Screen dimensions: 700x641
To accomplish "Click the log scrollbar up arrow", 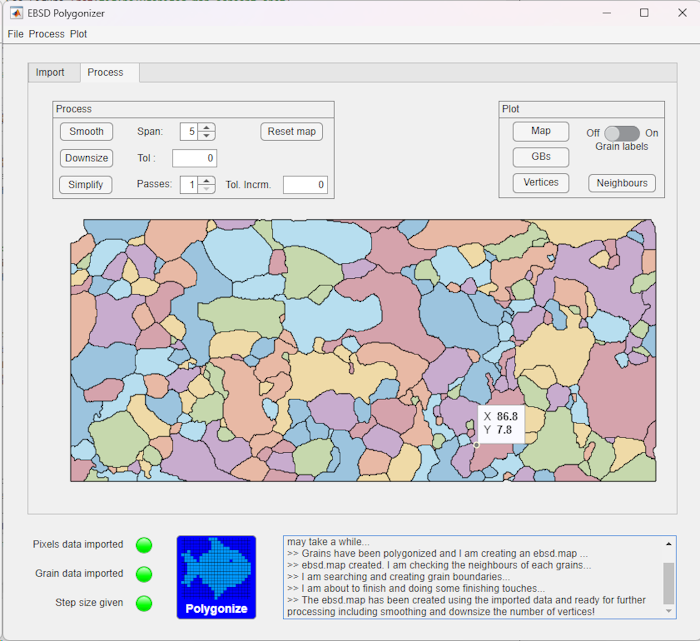I will pos(668,544).
